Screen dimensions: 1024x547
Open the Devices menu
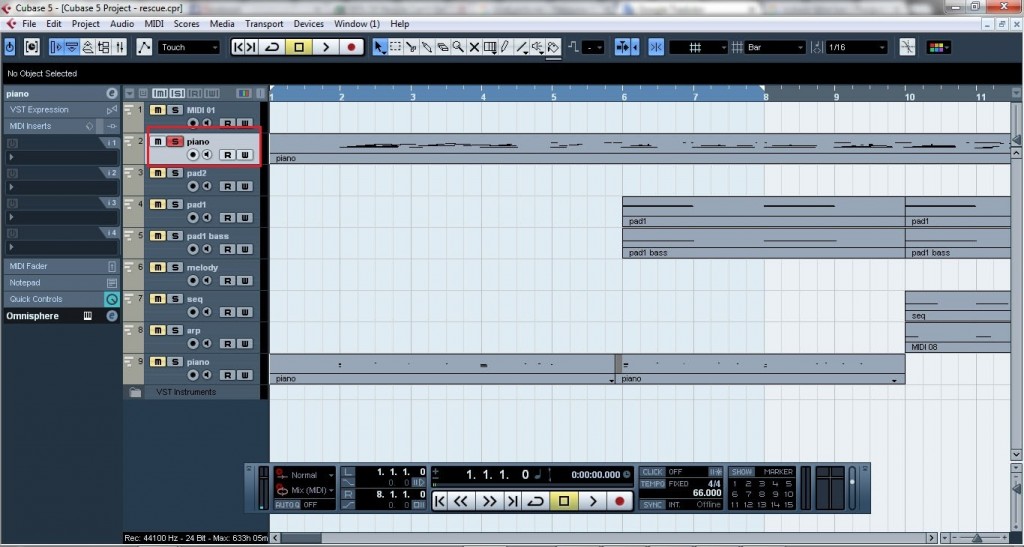click(308, 23)
